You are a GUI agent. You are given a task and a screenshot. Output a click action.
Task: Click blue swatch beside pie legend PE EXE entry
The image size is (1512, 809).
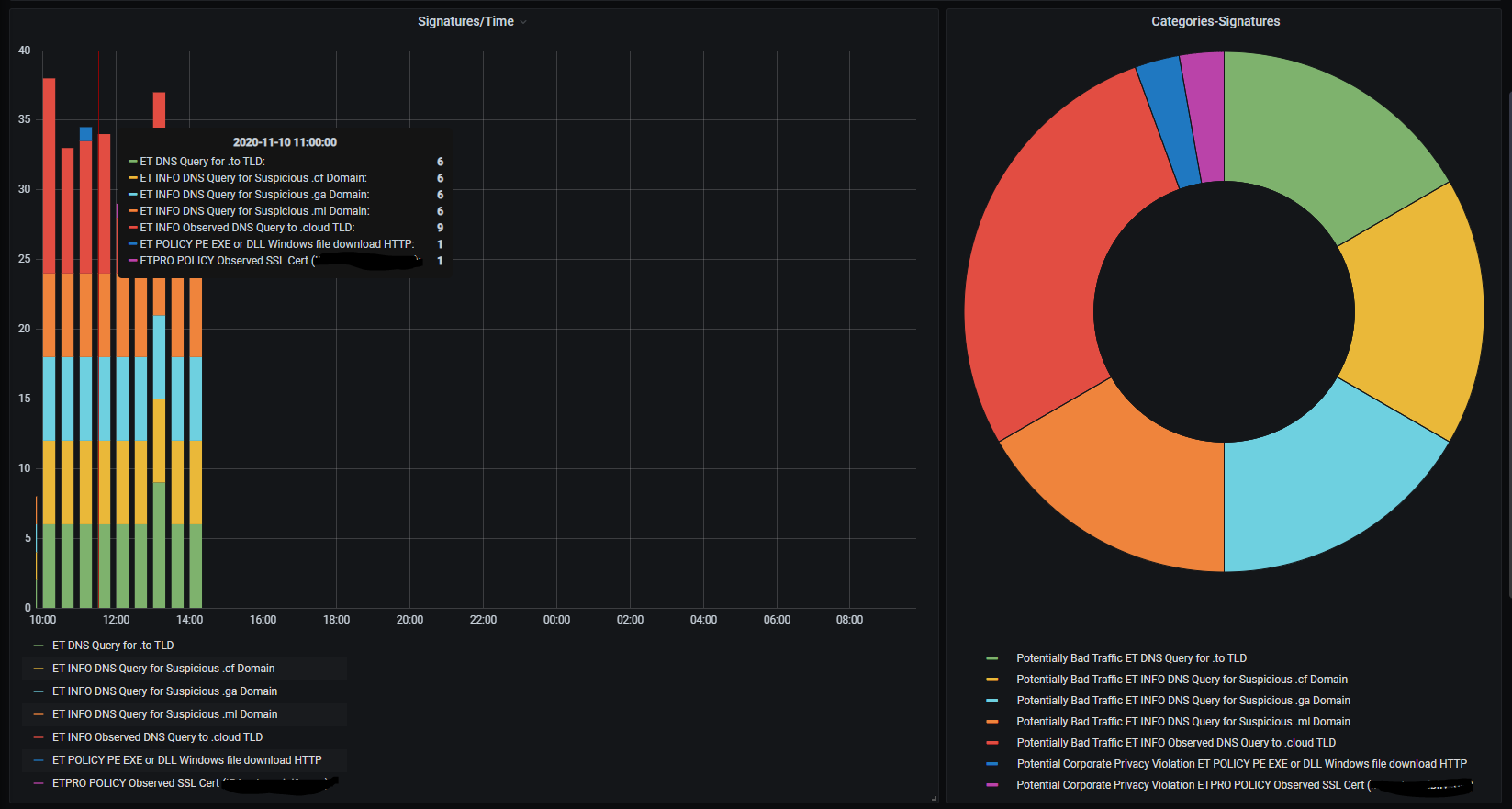click(x=991, y=764)
